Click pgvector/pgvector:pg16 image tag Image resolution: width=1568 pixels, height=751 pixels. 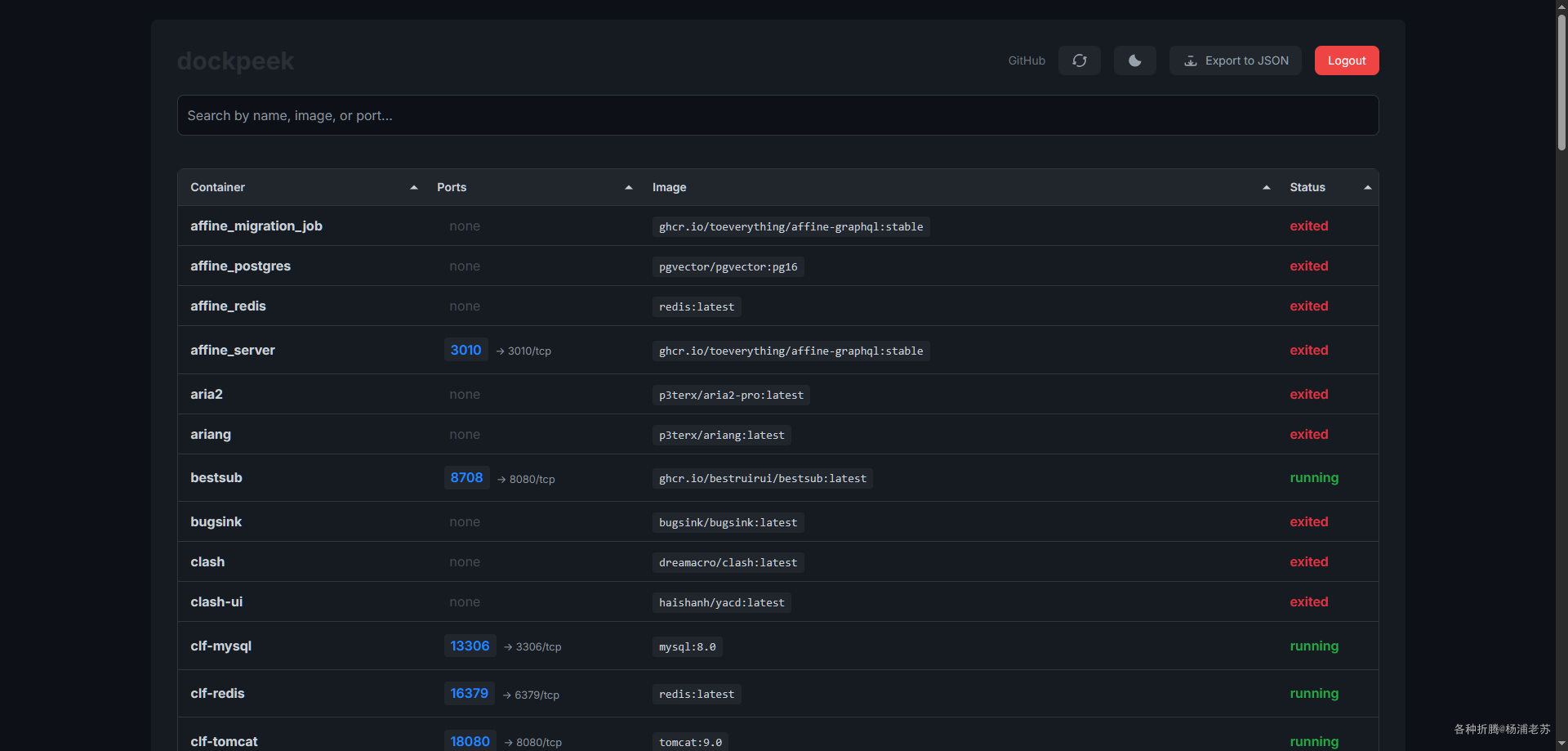click(728, 266)
